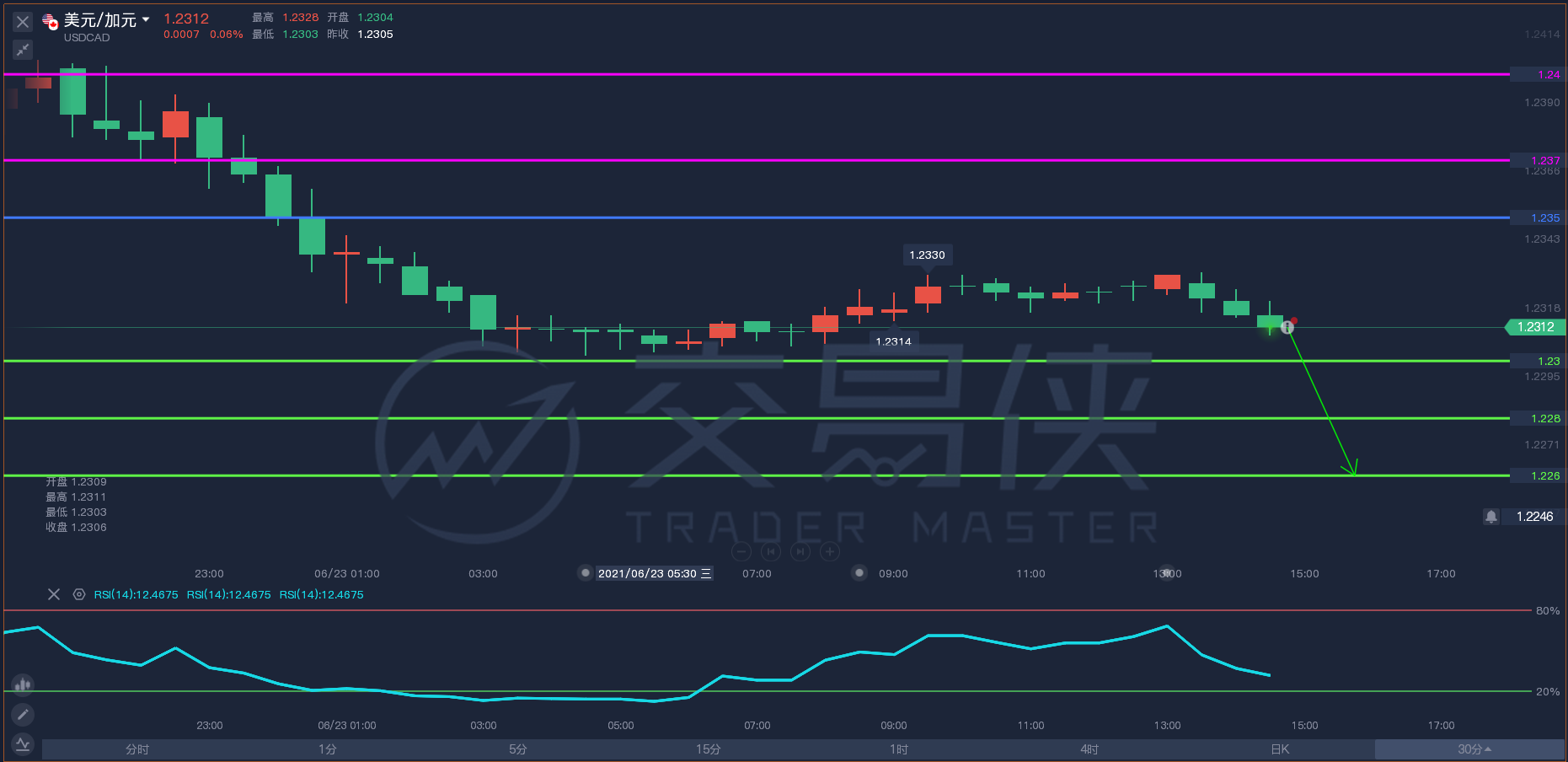Click the timeline handle left of the date label
Viewport: 1568px width, 762px height.
pyautogui.click(x=585, y=572)
